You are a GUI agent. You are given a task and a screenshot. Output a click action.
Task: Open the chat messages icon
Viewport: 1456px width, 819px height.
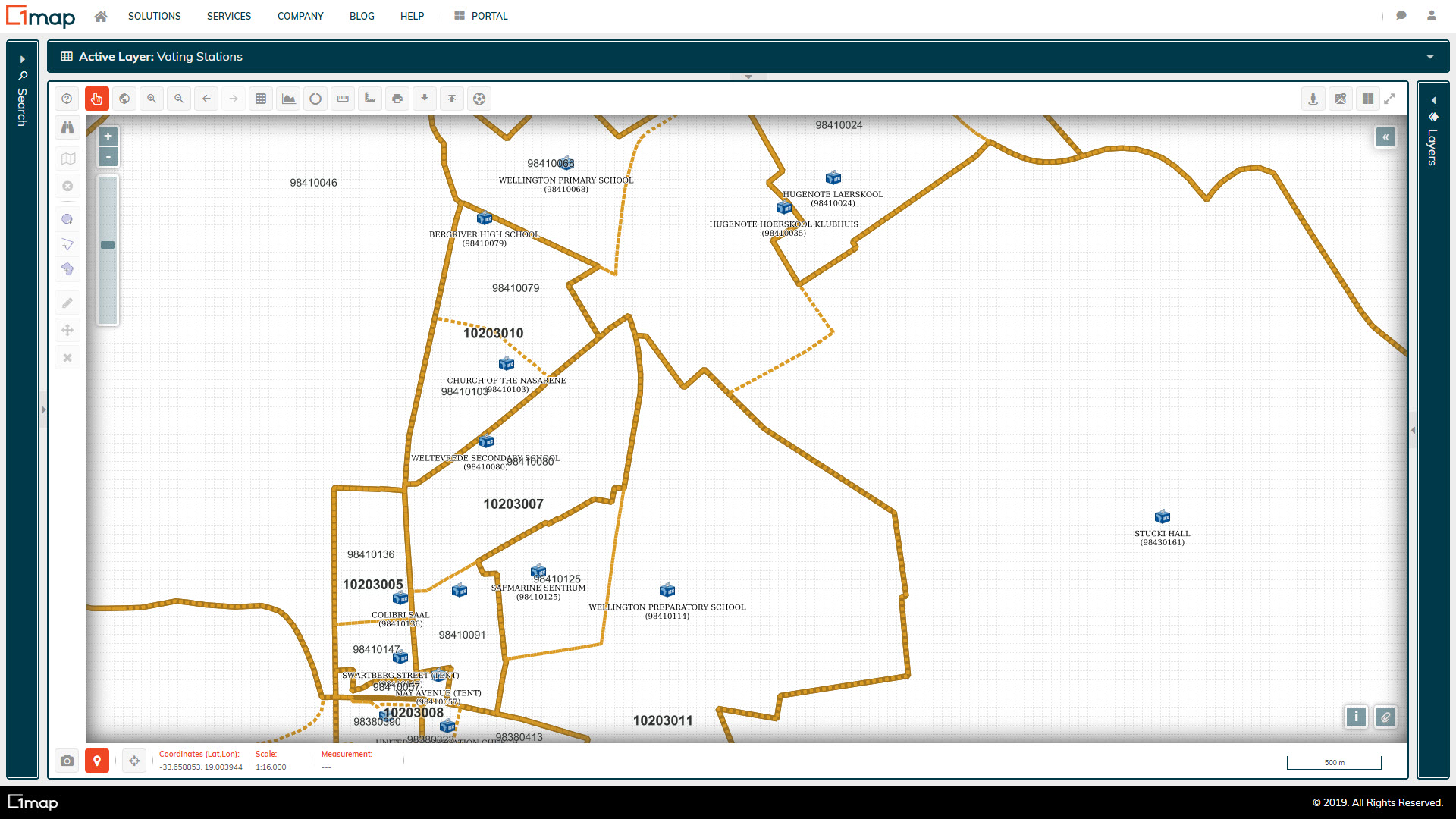[1401, 16]
